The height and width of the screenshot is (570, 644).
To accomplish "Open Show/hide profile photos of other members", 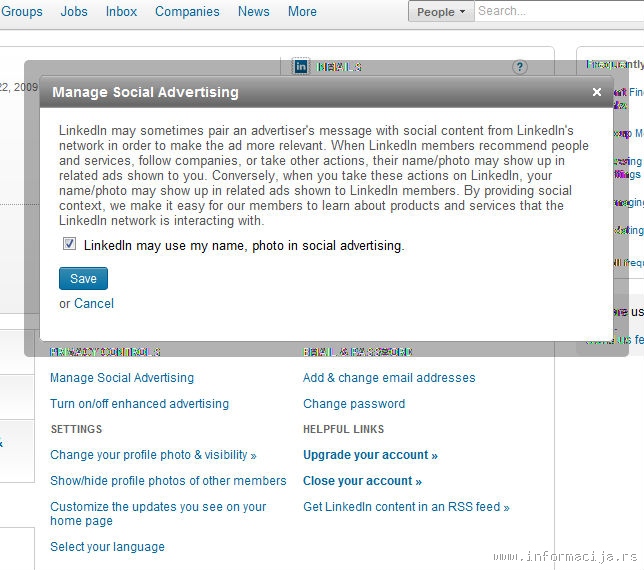I will tap(168, 481).
